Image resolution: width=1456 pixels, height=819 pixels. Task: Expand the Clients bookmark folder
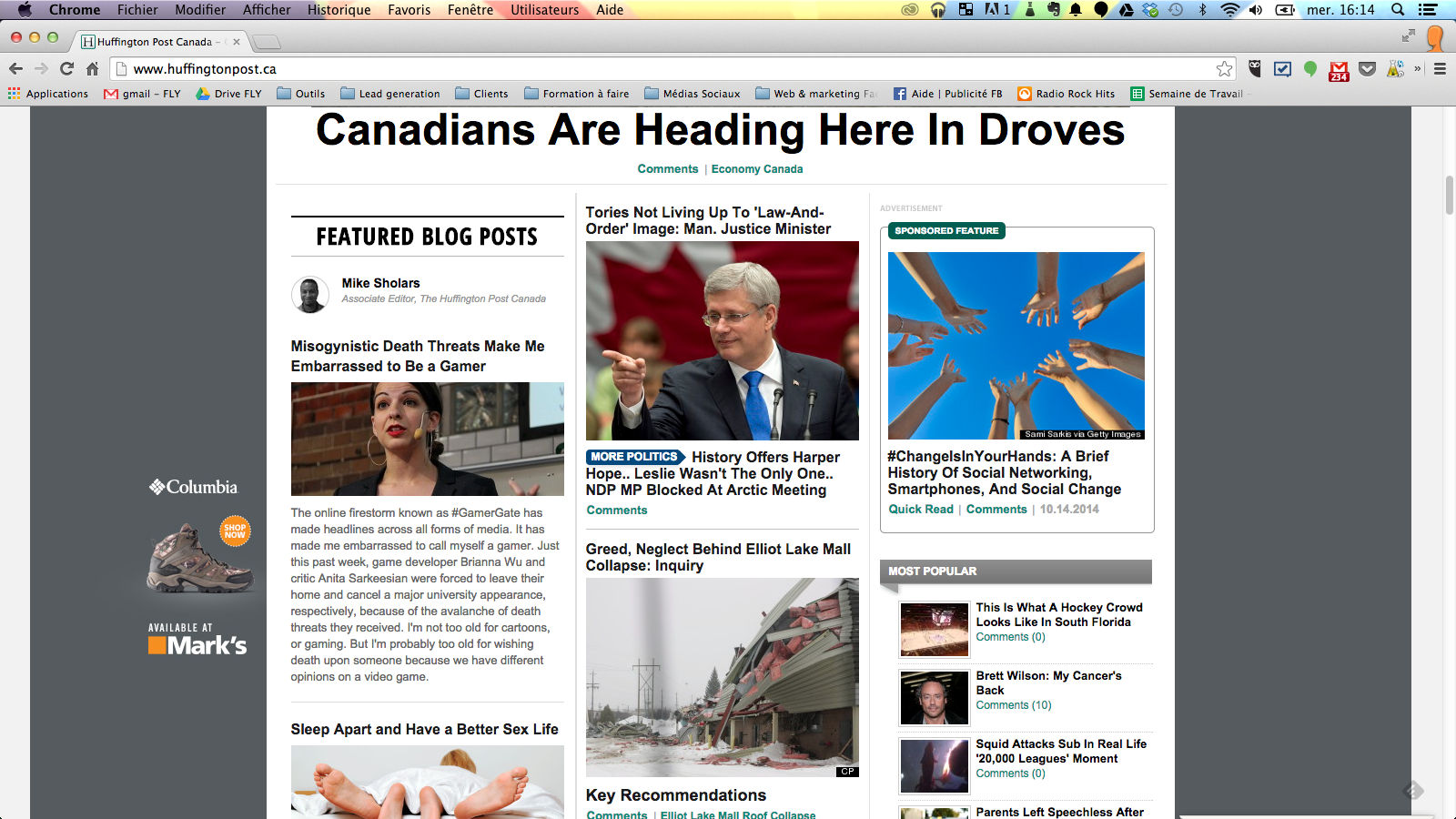[x=482, y=94]
